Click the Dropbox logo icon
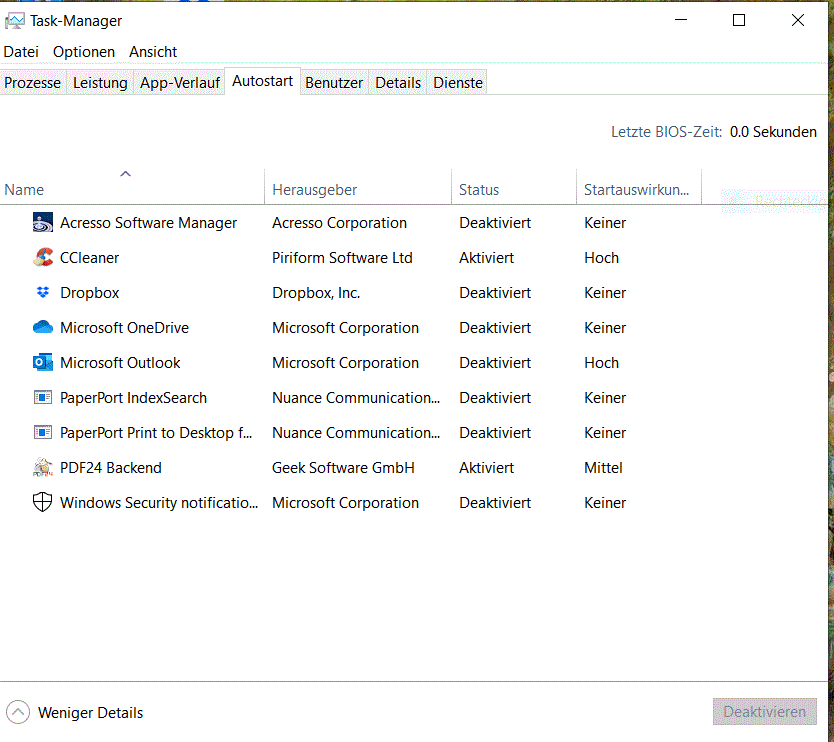 (43, 292)
